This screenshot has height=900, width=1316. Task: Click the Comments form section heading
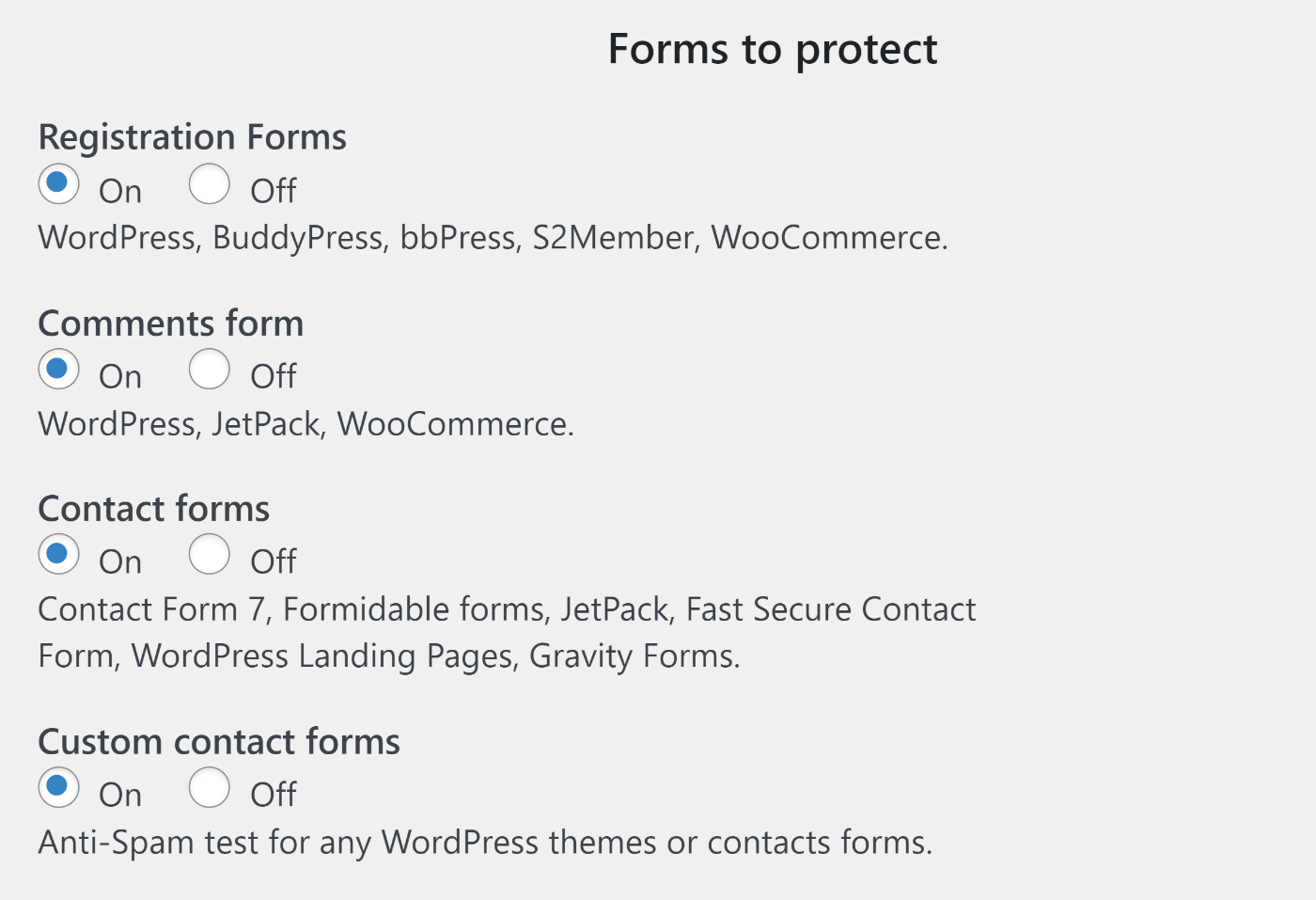pos(170,323)
